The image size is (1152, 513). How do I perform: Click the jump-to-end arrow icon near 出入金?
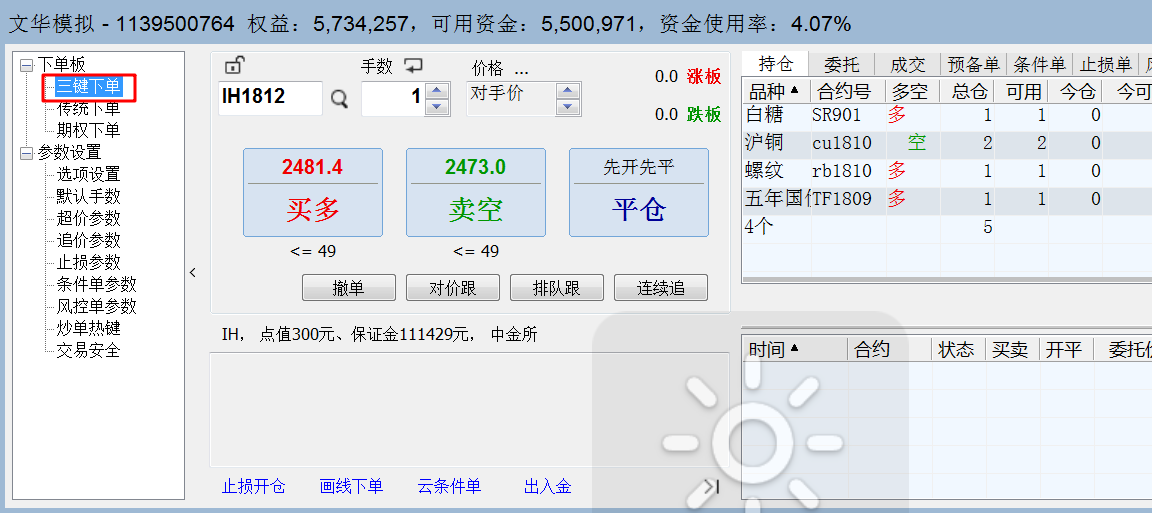[710, 487]
